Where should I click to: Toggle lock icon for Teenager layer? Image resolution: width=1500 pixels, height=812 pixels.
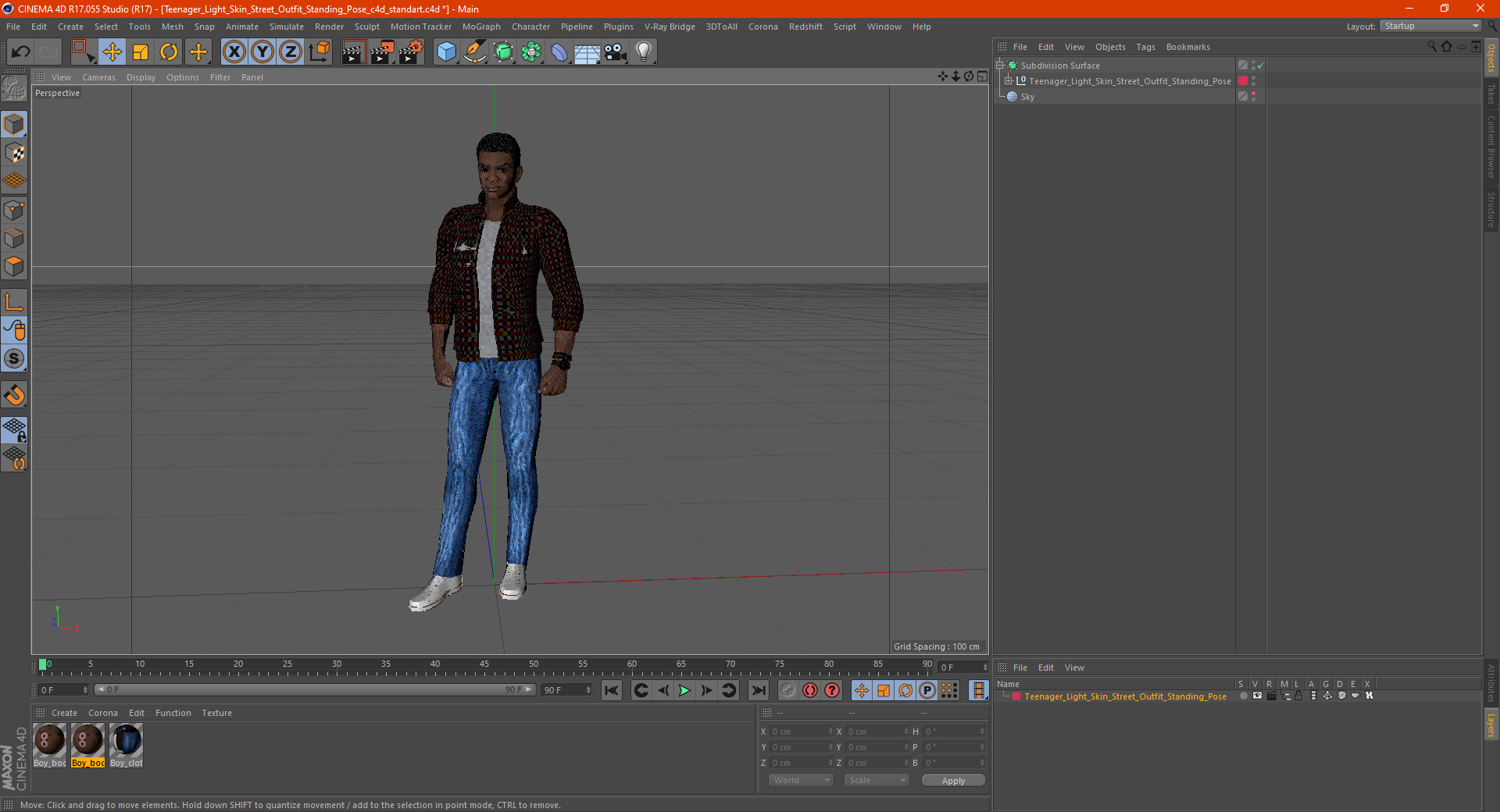click(1298, 696)
